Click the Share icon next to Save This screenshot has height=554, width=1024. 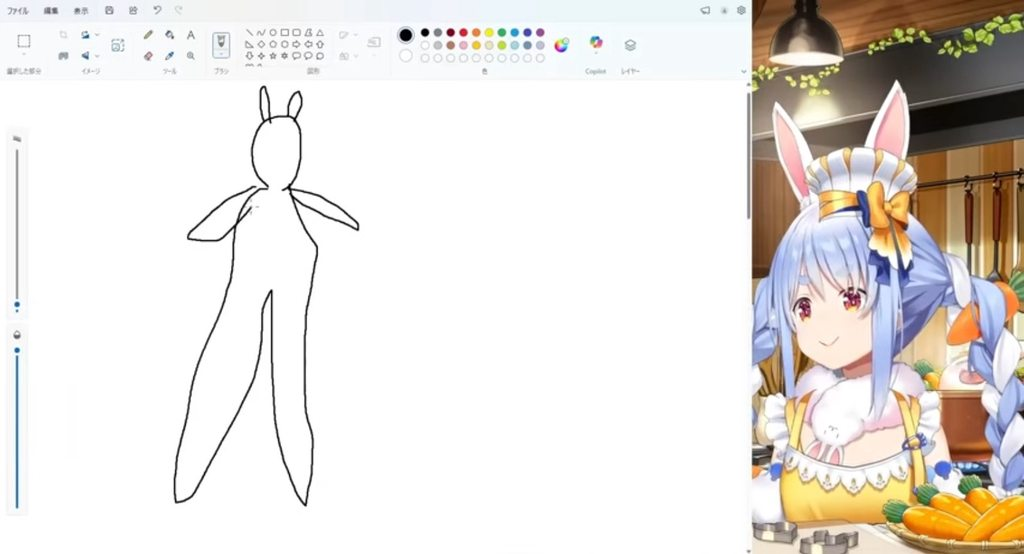[133, 10]
